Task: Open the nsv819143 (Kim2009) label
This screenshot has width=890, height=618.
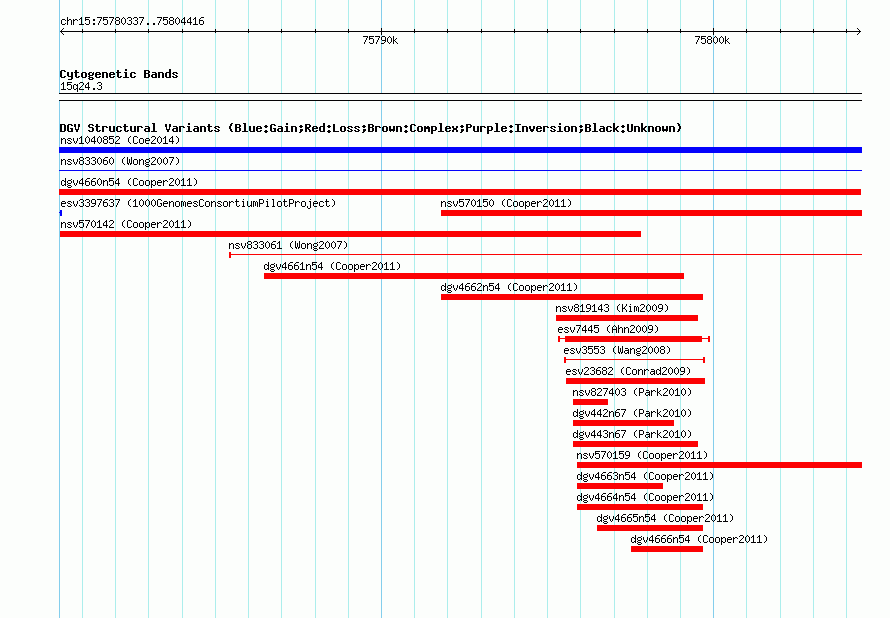Action: click(x=612, y=308)
